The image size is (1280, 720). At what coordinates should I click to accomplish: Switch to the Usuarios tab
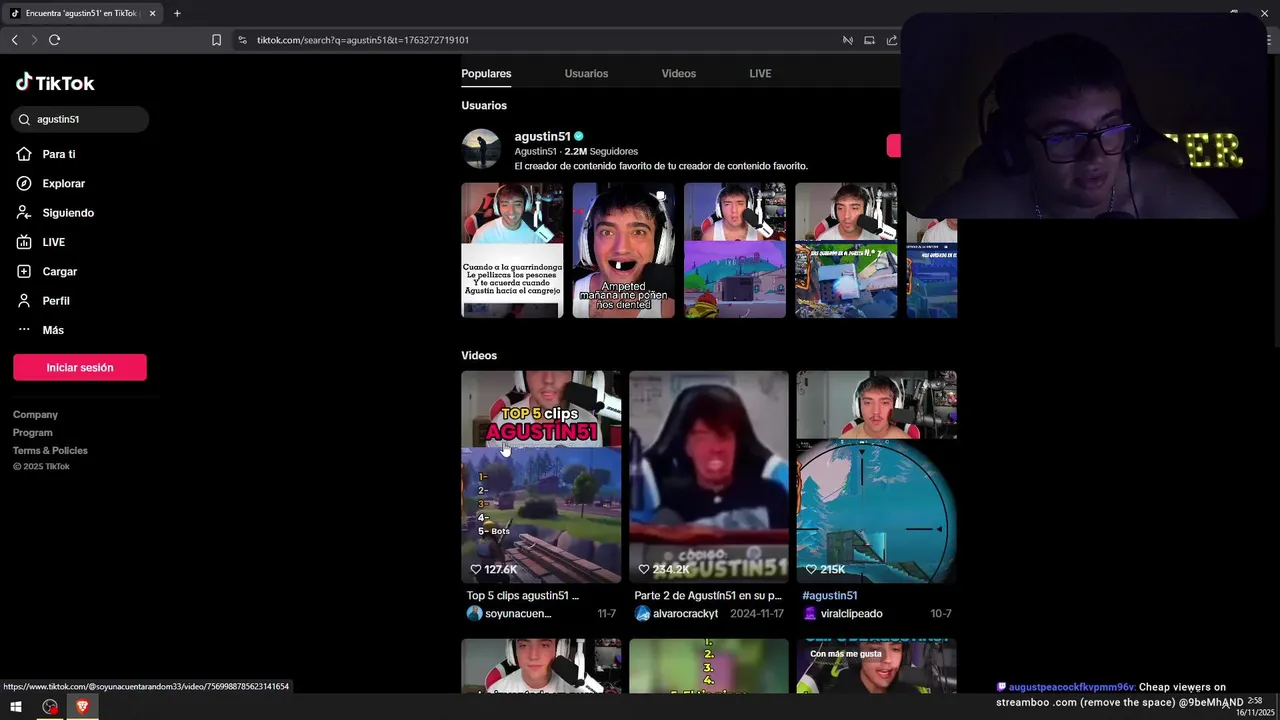coord(586,73)
